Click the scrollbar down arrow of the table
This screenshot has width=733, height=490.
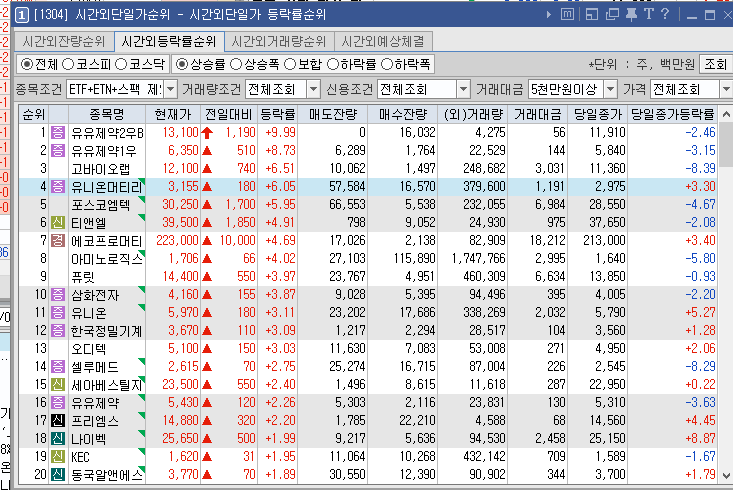726,476
